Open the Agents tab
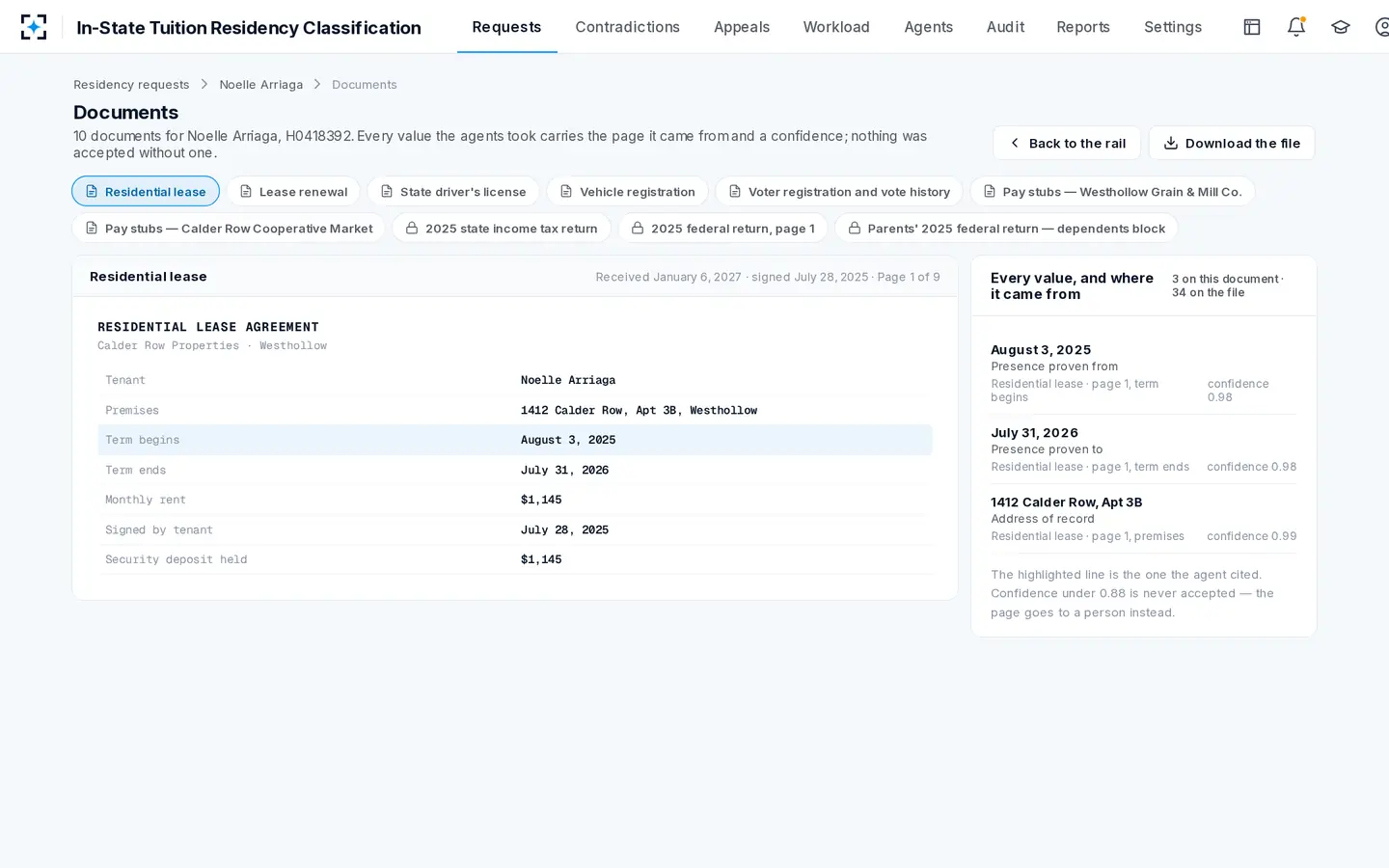Image resolution: width=1389 pixels, height=868 pixels. click(x=928, y=27)
